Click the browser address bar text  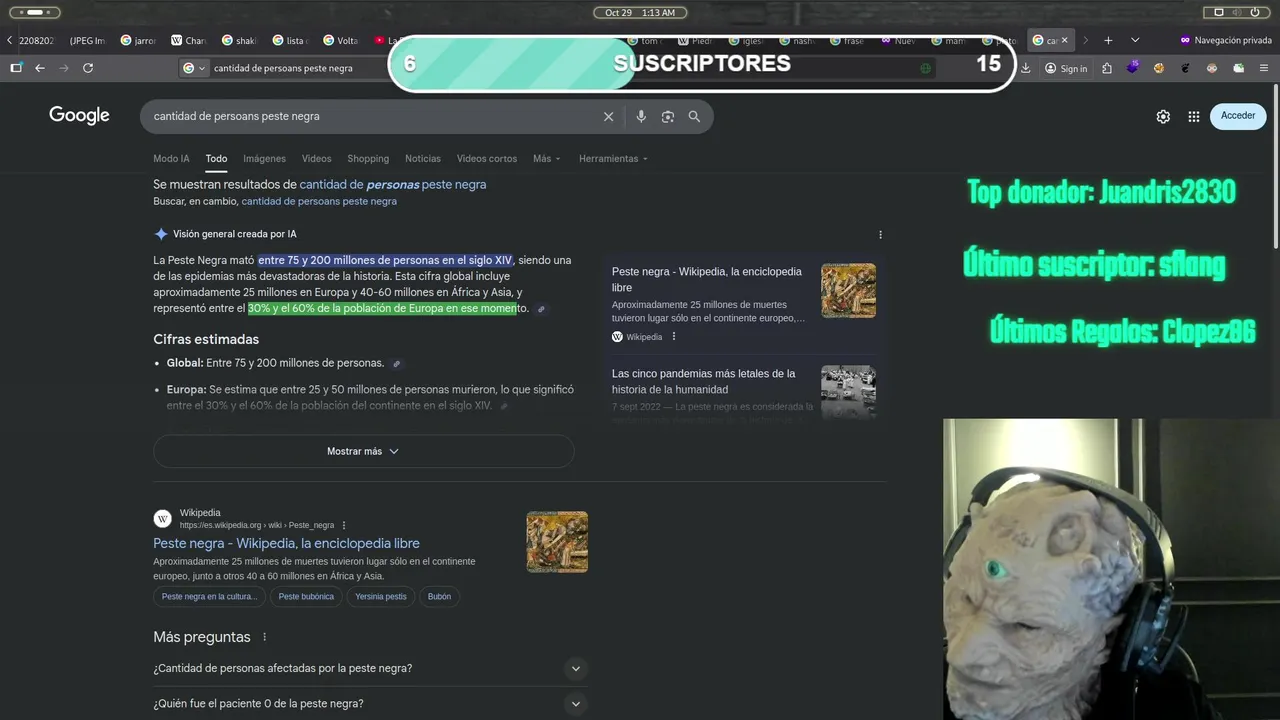[x=283, y=68]
